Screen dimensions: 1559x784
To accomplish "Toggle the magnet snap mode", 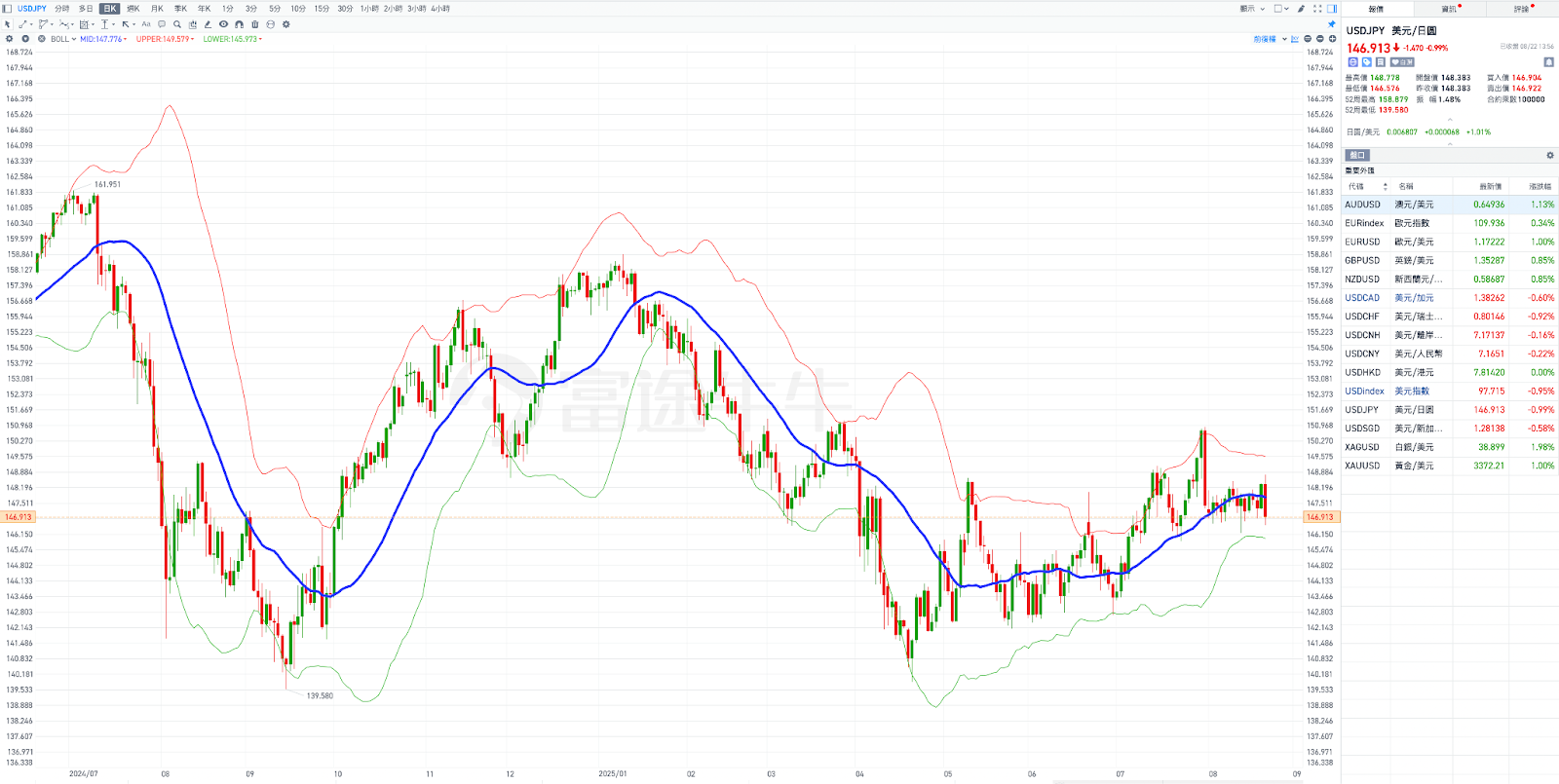I will point(239,24).
